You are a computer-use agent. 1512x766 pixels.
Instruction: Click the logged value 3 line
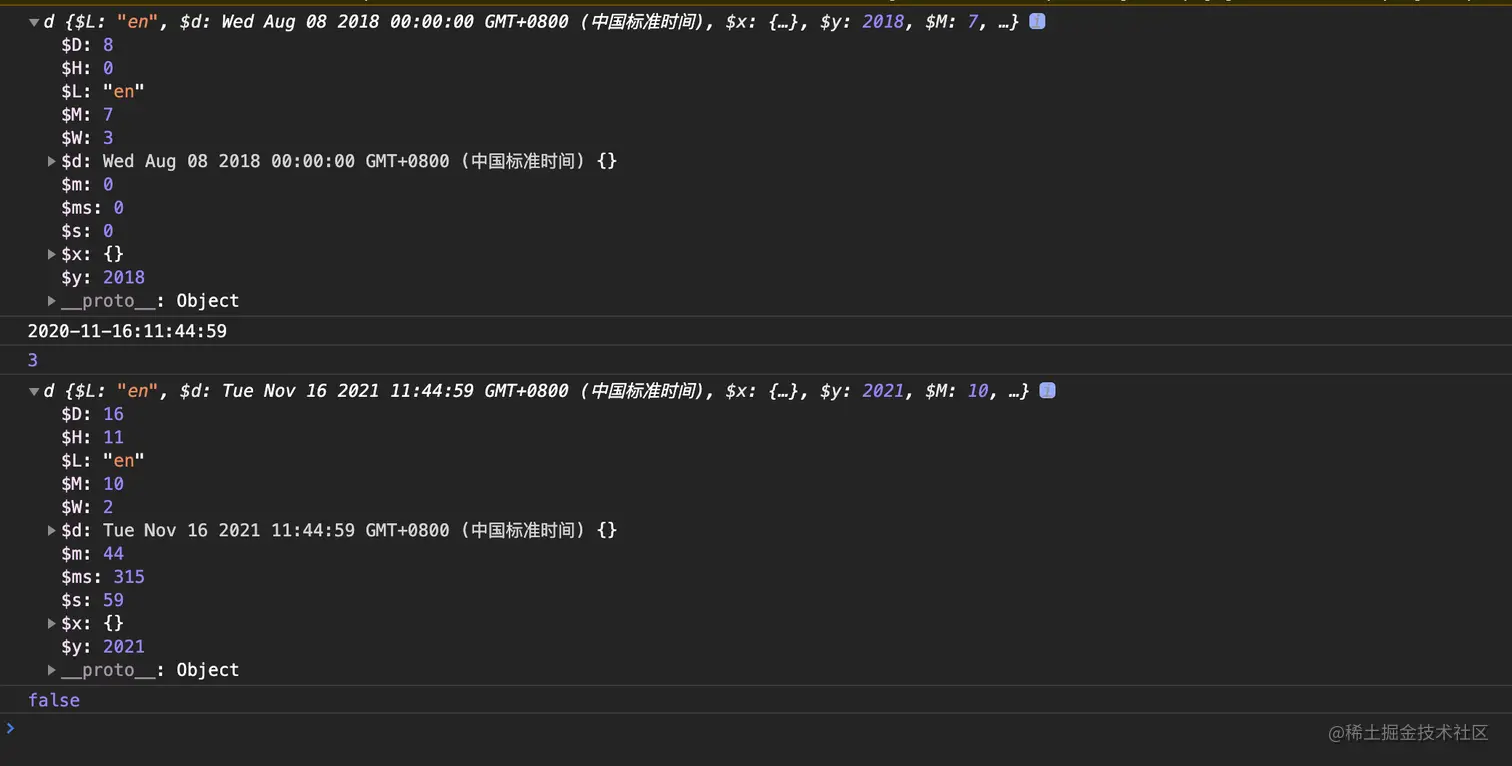coord(33,360)
